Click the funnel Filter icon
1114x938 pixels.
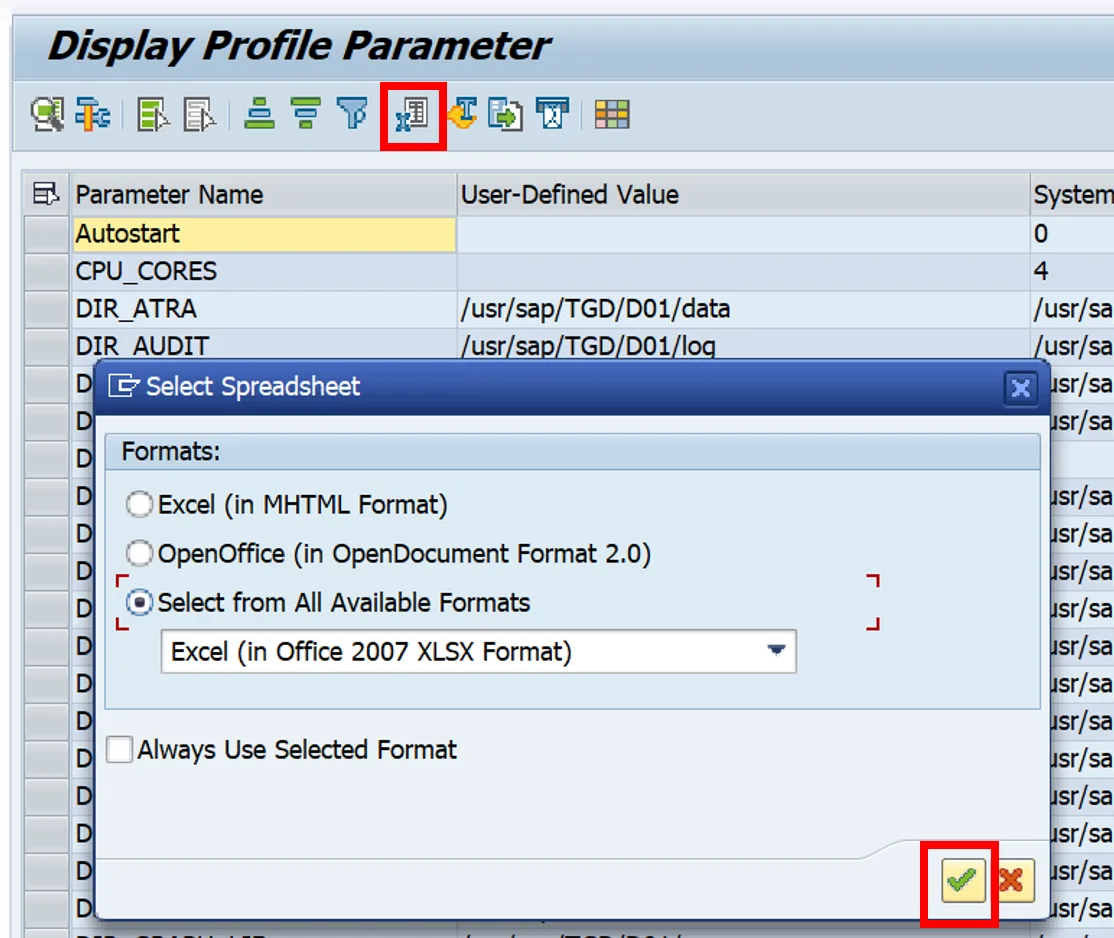(352, 114)
